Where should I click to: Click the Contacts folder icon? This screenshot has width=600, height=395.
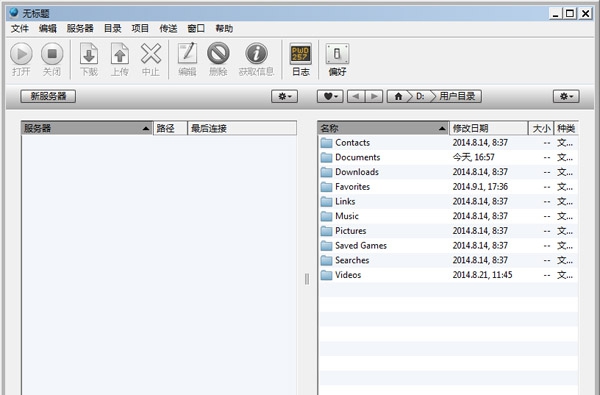coord(326,143)
